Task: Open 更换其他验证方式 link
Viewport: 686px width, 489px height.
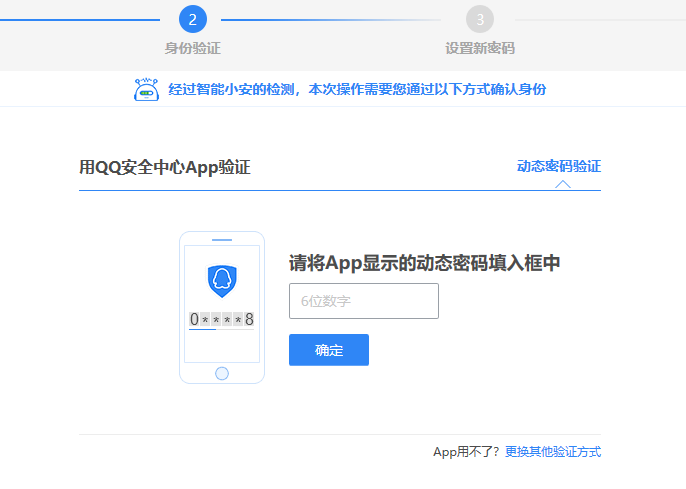Action: (553, 451)
